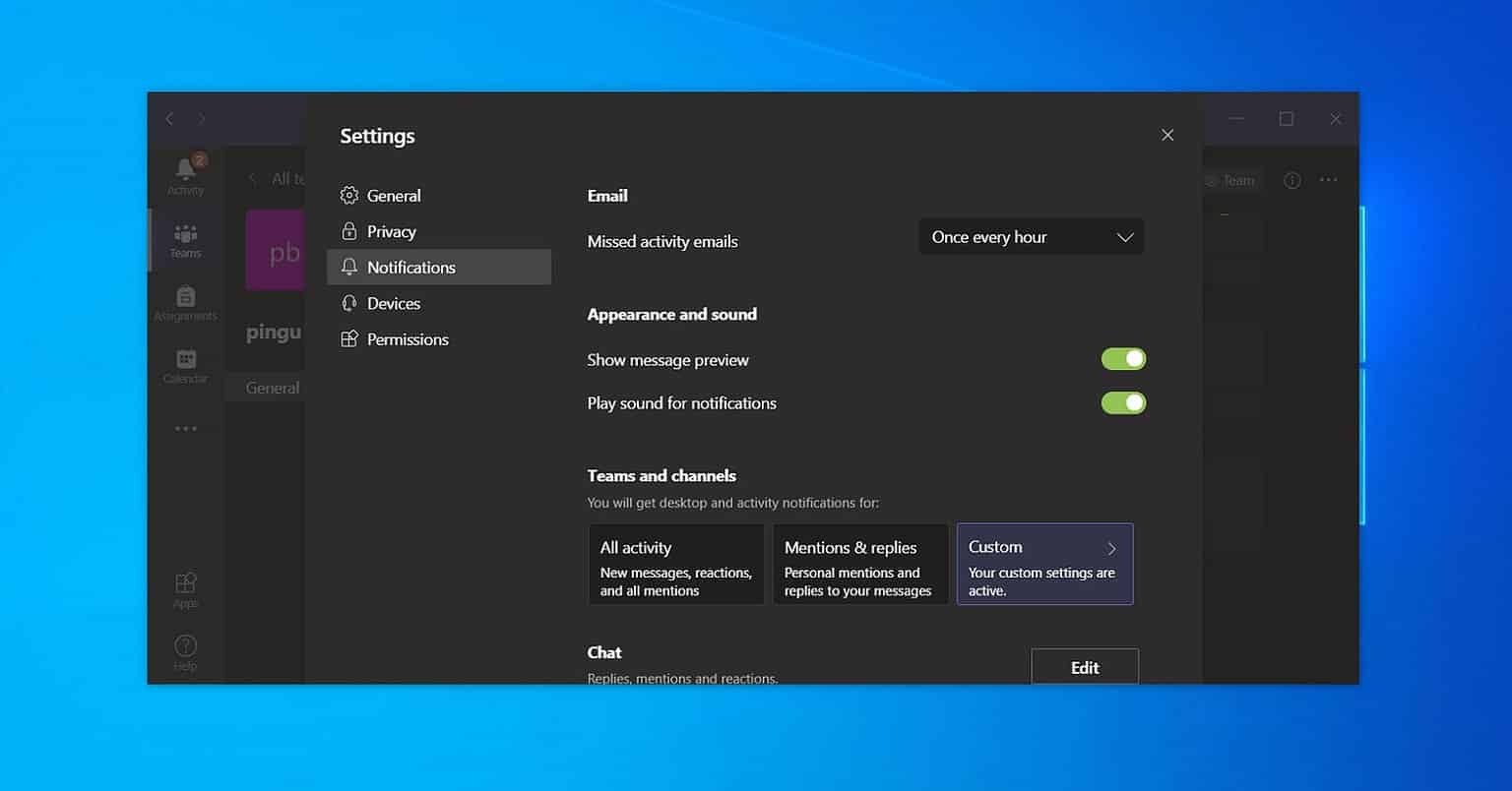Viewport: 1512px width, 791px height.
Task: Turn off Play sound for notifications
Action: tap(1123, 402)
